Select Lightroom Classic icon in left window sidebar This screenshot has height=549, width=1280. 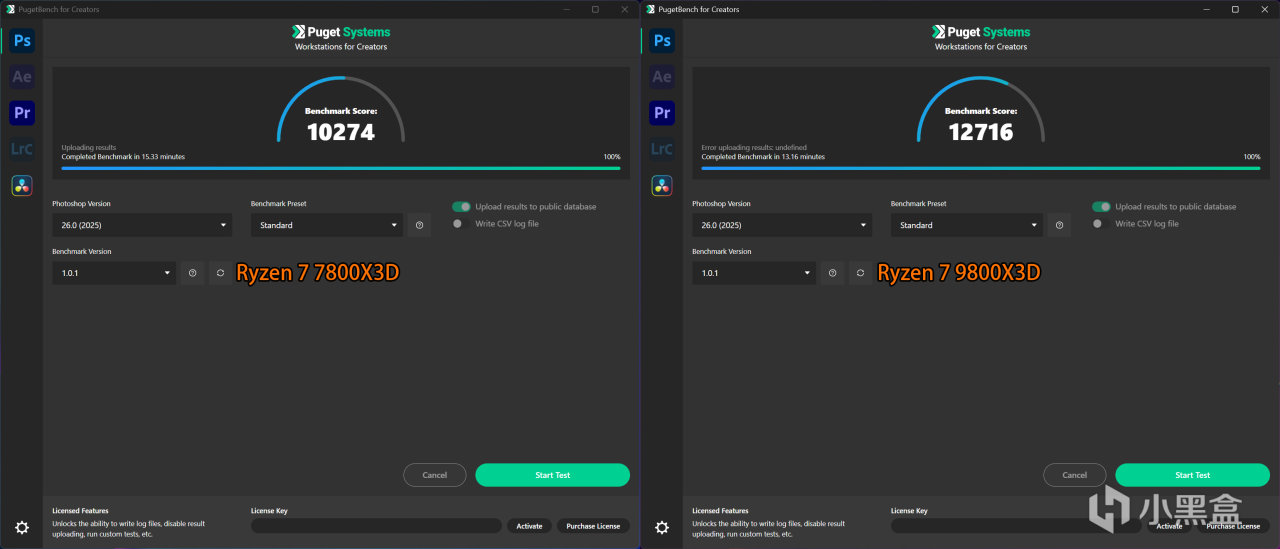(x=22, y=149)
